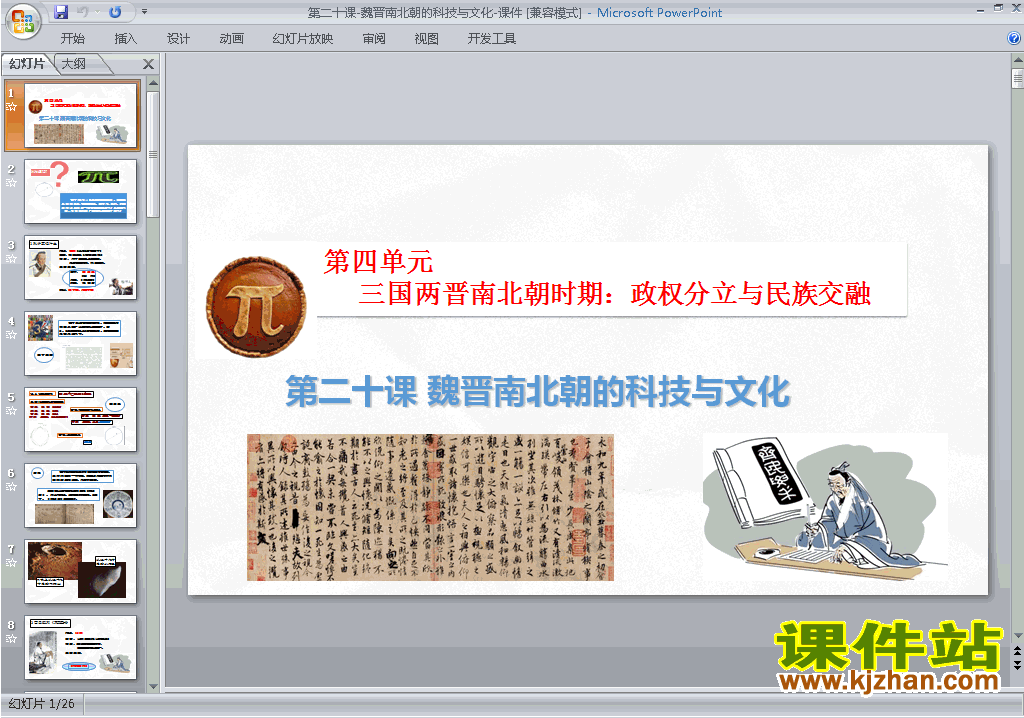Select slide 7 thumbnail

tap(80, 571)
